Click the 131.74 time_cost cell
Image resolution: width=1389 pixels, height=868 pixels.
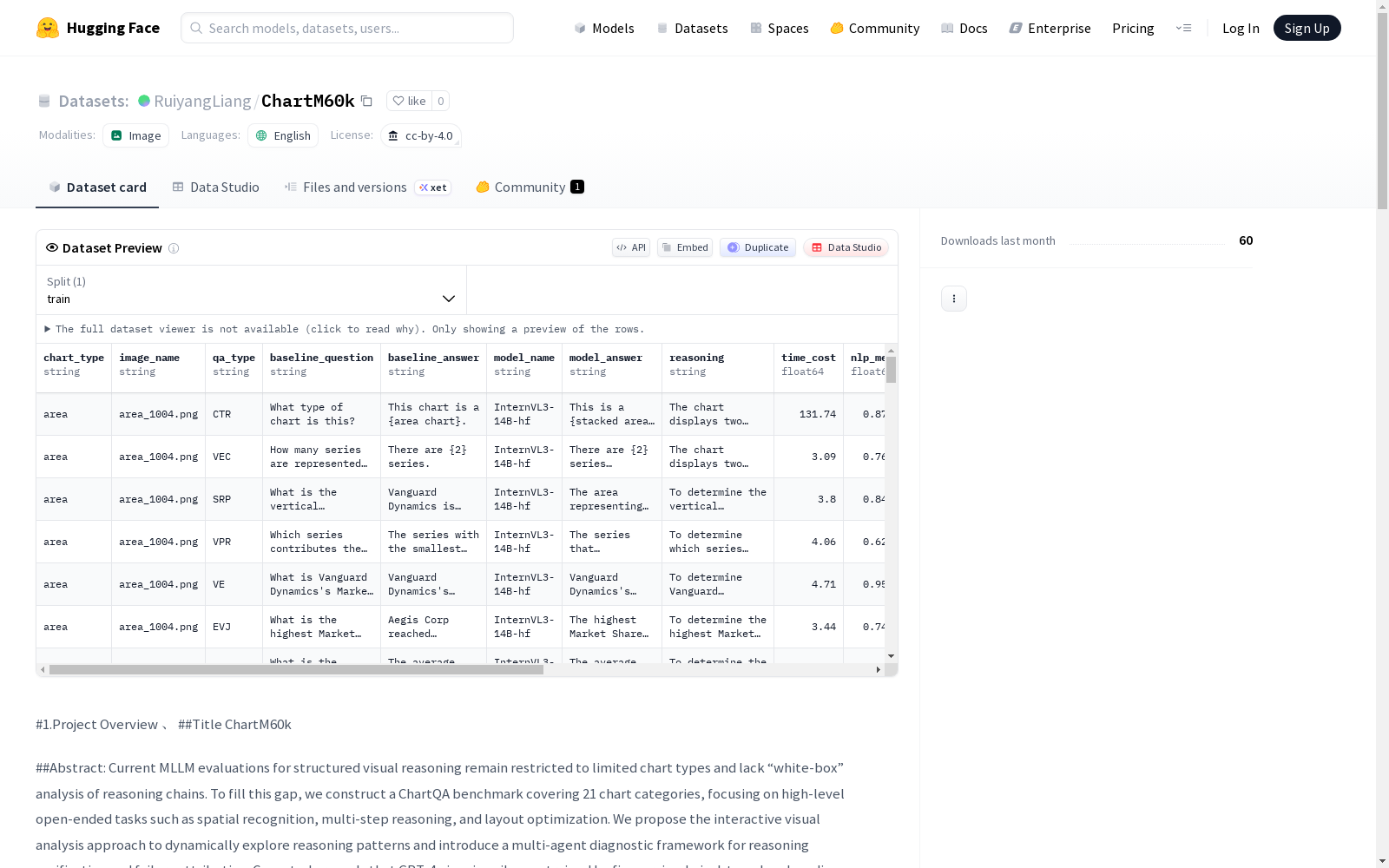[x=809, y=414]
